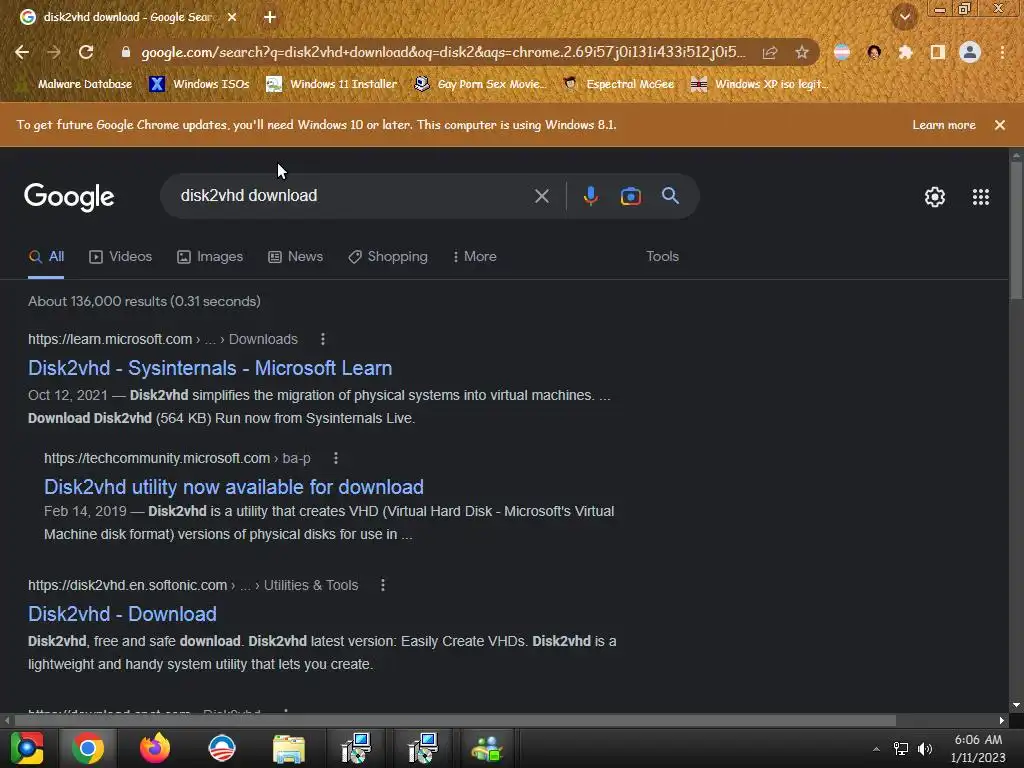Open File Explorer folder in taskbar

click(289, 748)
